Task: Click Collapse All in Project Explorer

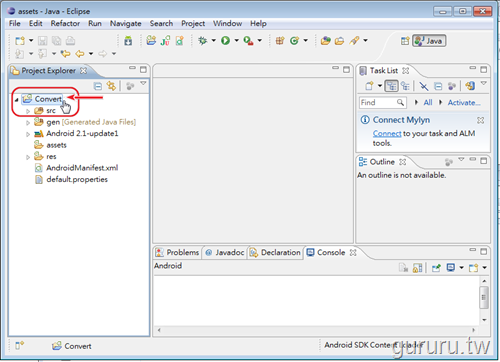Action: click(98, 86)
